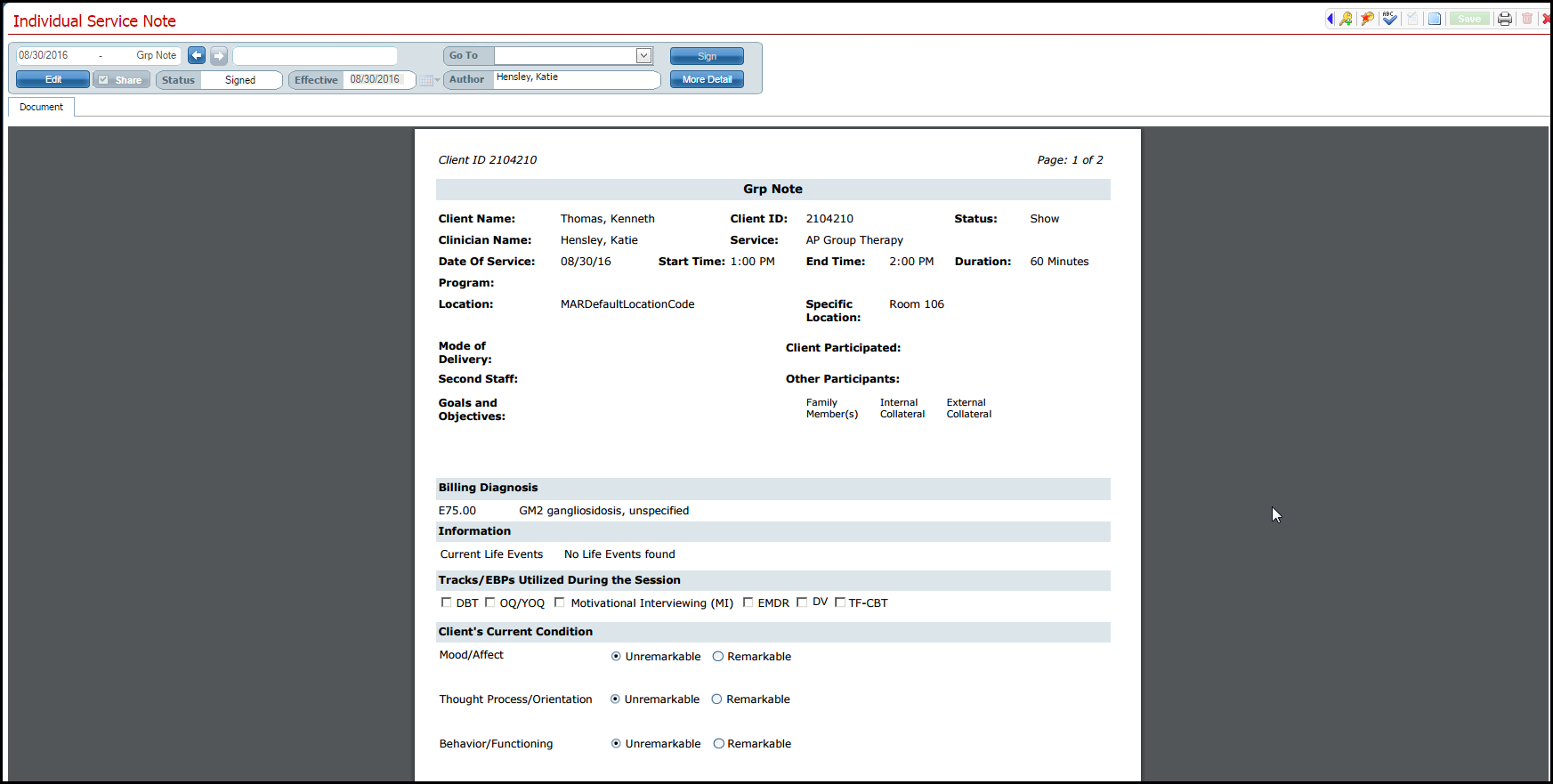Screen dimensions: 1553x784
Task: Run the ABC spell check icon
Action: 1389,19
